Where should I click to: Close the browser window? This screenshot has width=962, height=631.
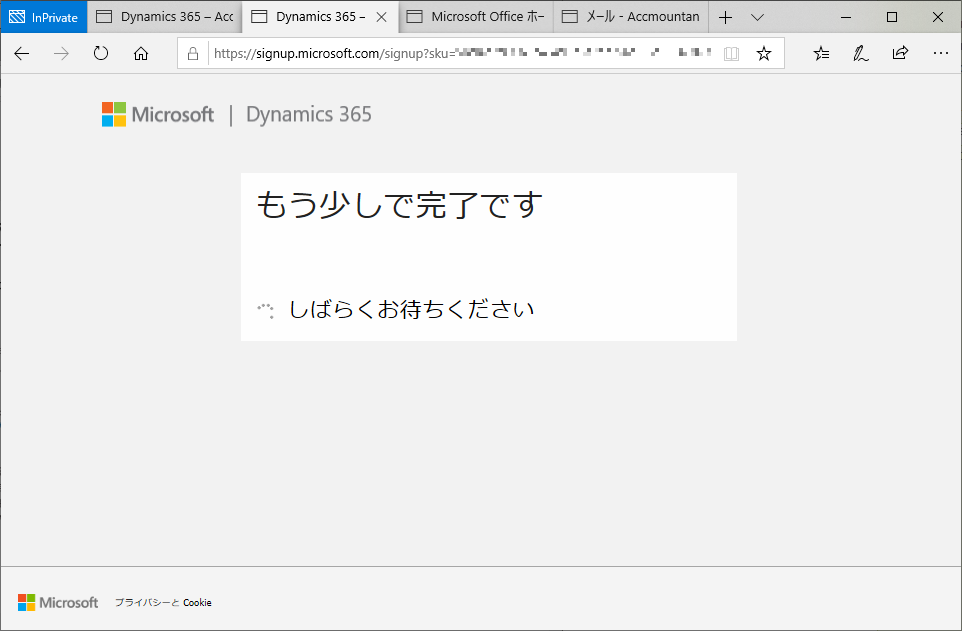point(937,18)
